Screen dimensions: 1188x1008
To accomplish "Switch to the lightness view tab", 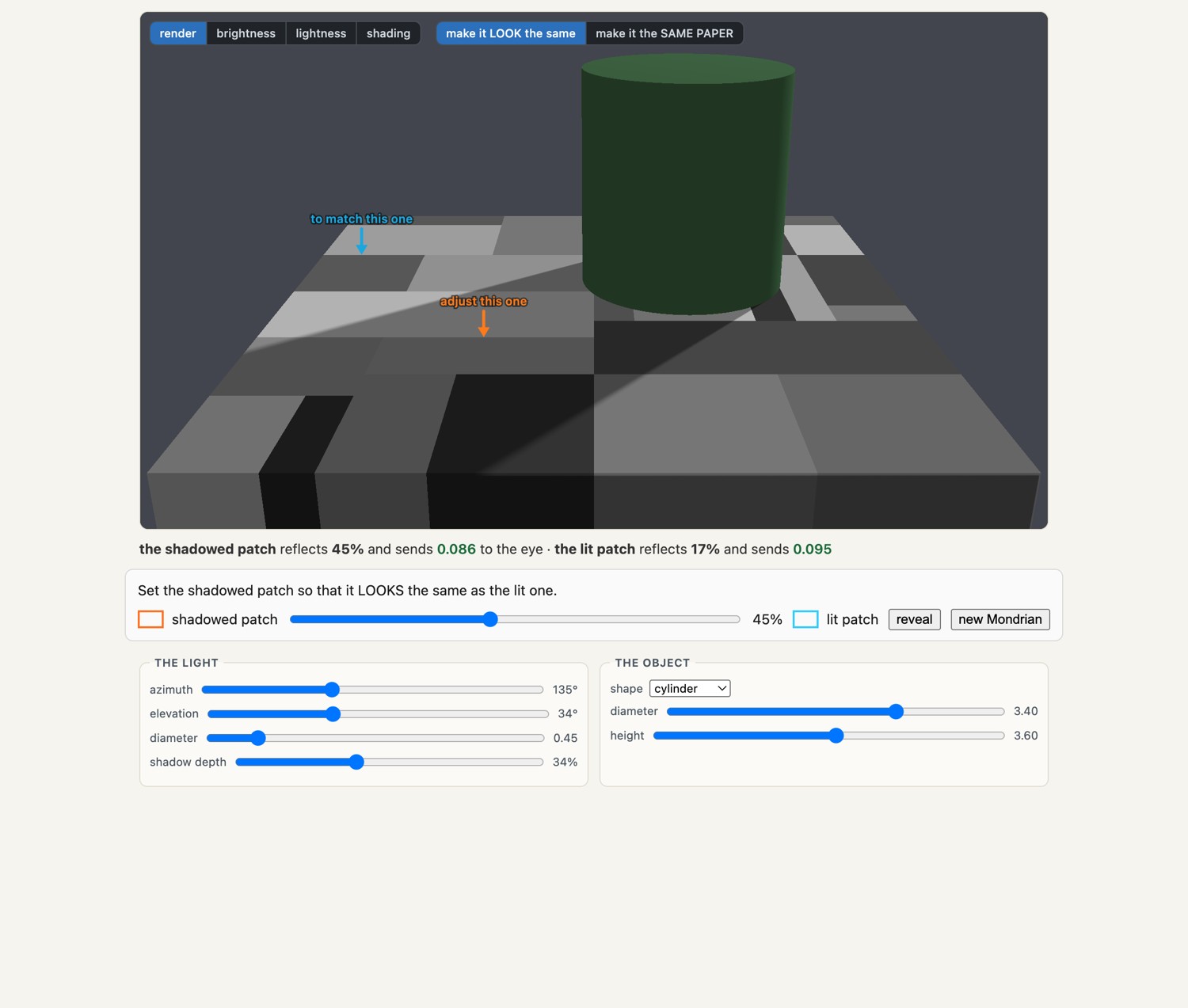I will [x=321, y=33].
